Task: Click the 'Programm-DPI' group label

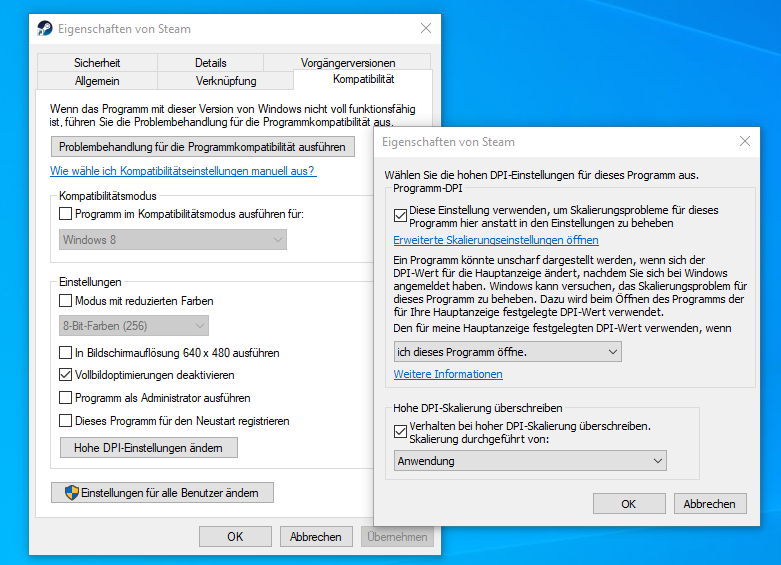Action: point(427,188)
